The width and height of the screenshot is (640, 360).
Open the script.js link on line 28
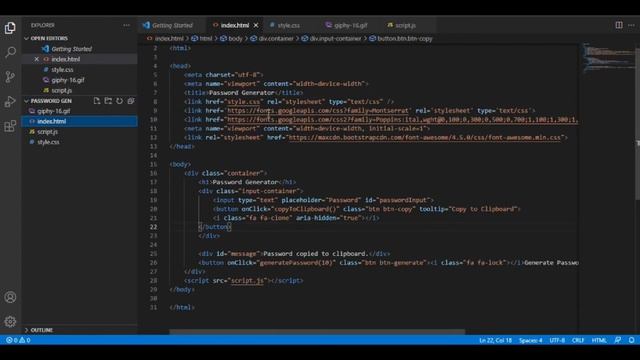click(247, 281)
